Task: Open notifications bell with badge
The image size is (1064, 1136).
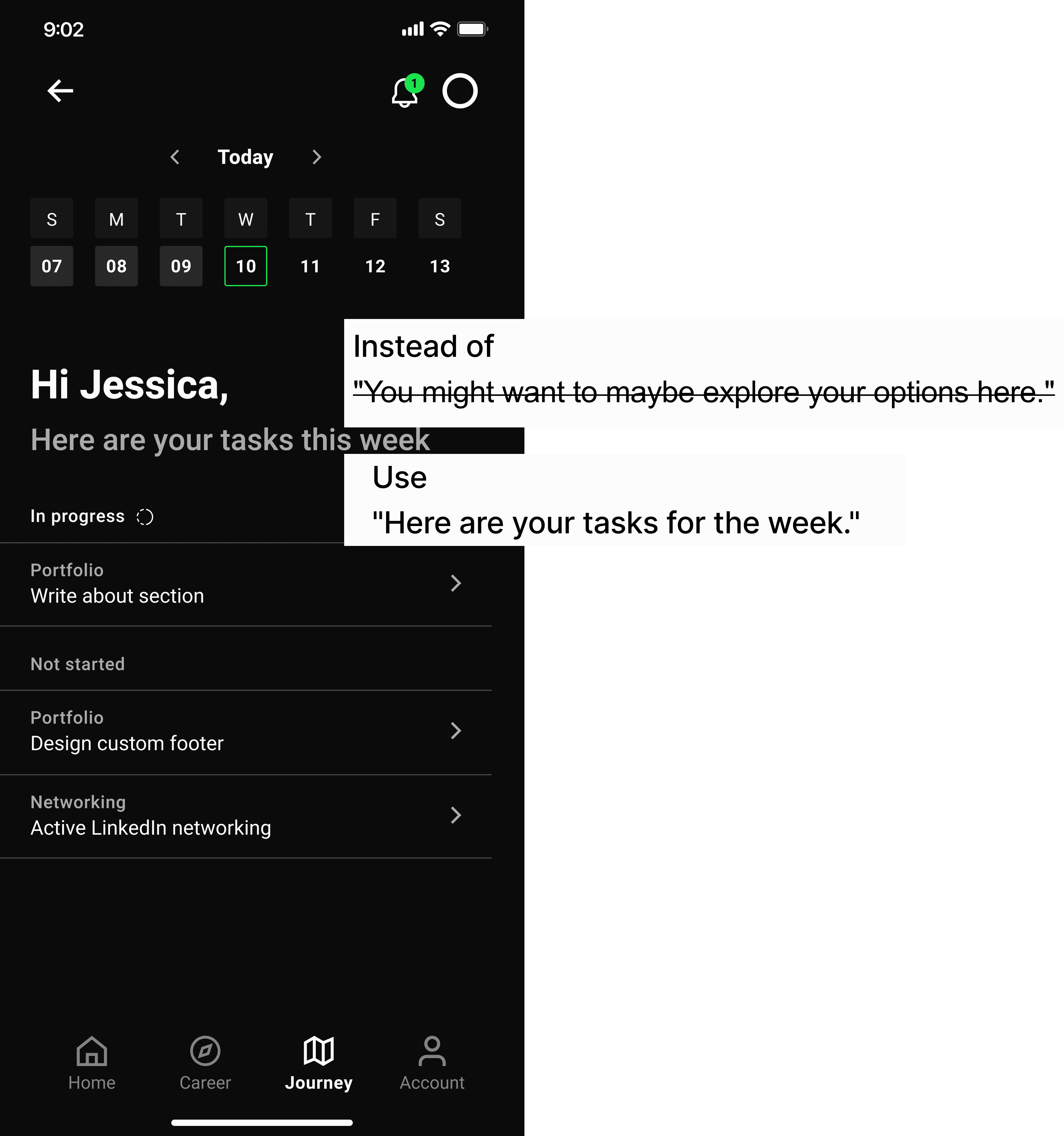Action: click(405, 92)
